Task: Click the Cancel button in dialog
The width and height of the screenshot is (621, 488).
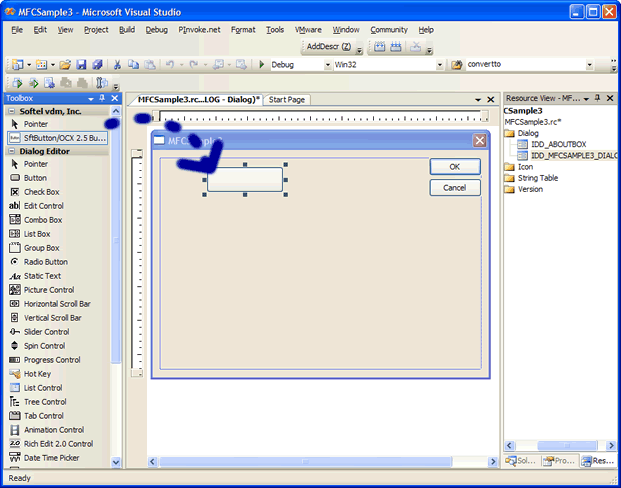Action: [454, 188]
